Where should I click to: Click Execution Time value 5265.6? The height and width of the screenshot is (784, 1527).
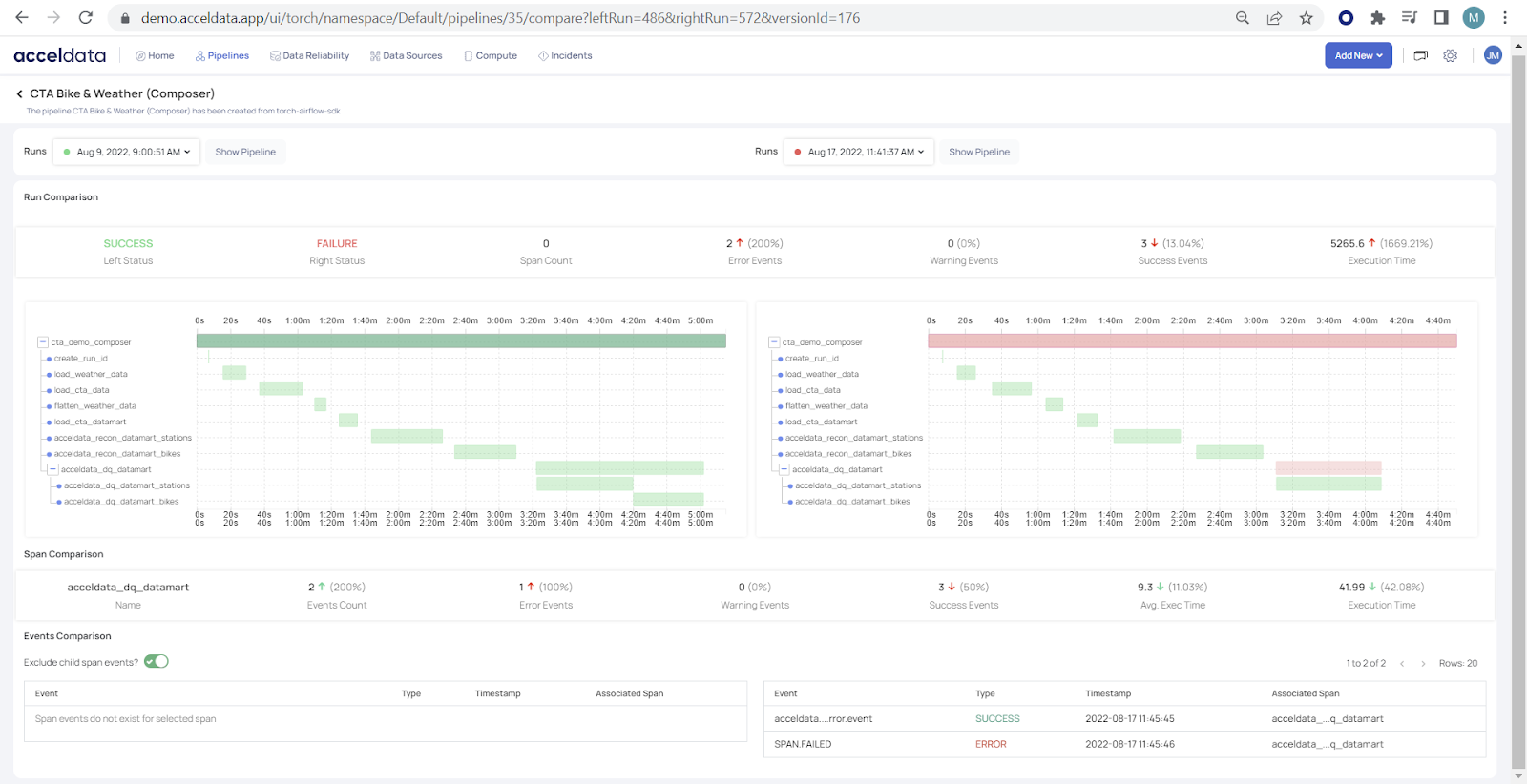coord(1347,244)
